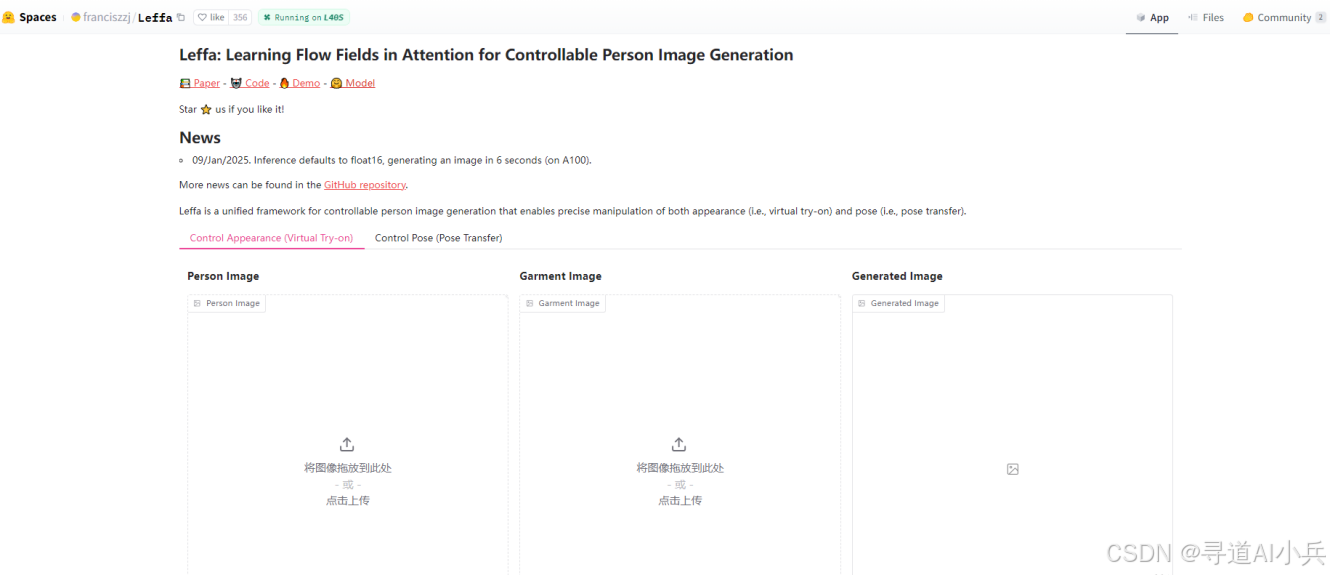This screenshot has width=1330, height=575.
Task: Click the Community tab icon
Action: tap(1248, 17)
